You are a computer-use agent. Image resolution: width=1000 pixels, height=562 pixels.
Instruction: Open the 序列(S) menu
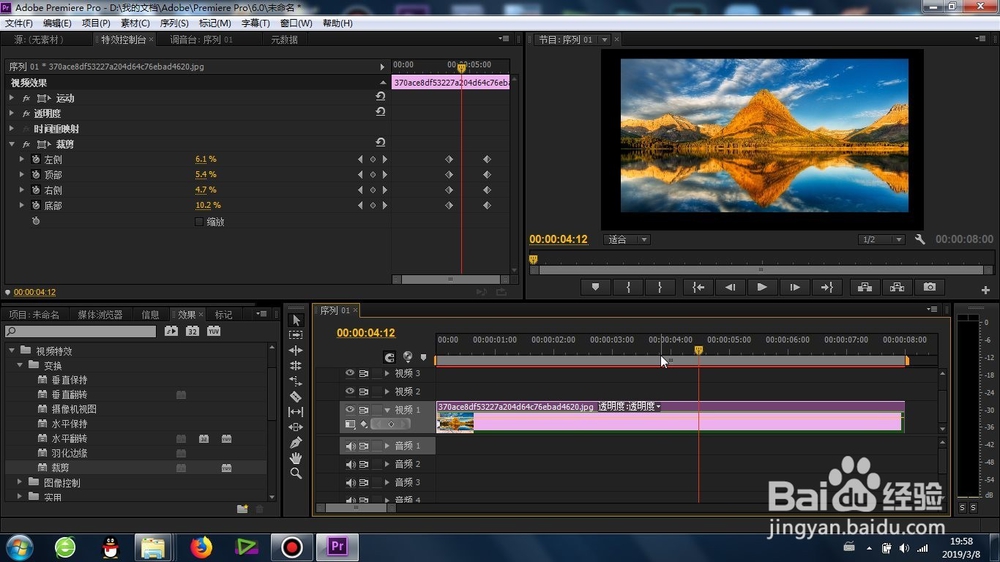coord(174,23)
